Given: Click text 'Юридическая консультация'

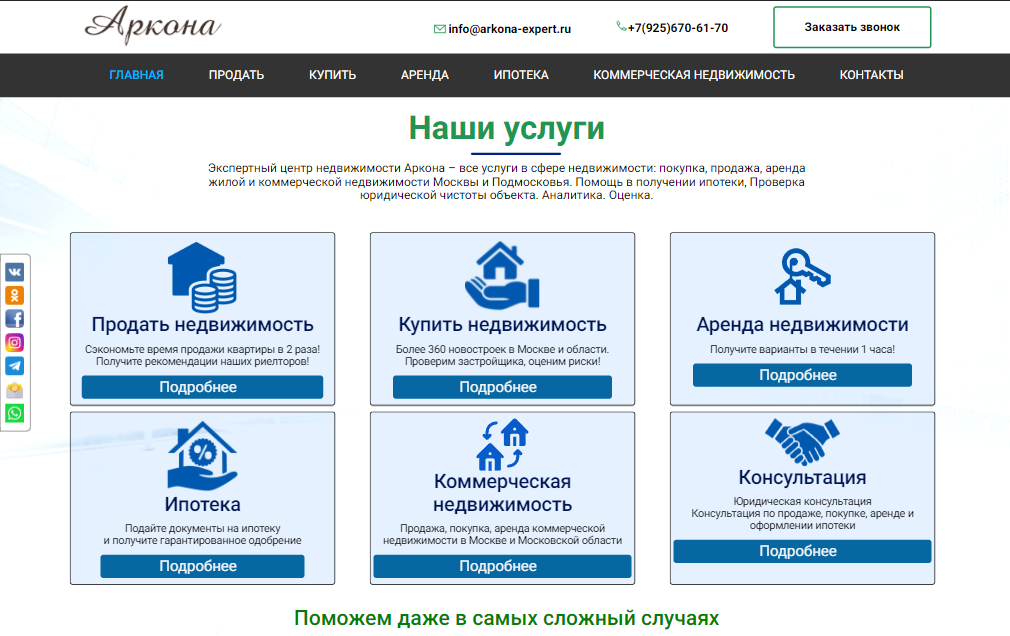Looking at the screenshot, I should coord(803,501).
